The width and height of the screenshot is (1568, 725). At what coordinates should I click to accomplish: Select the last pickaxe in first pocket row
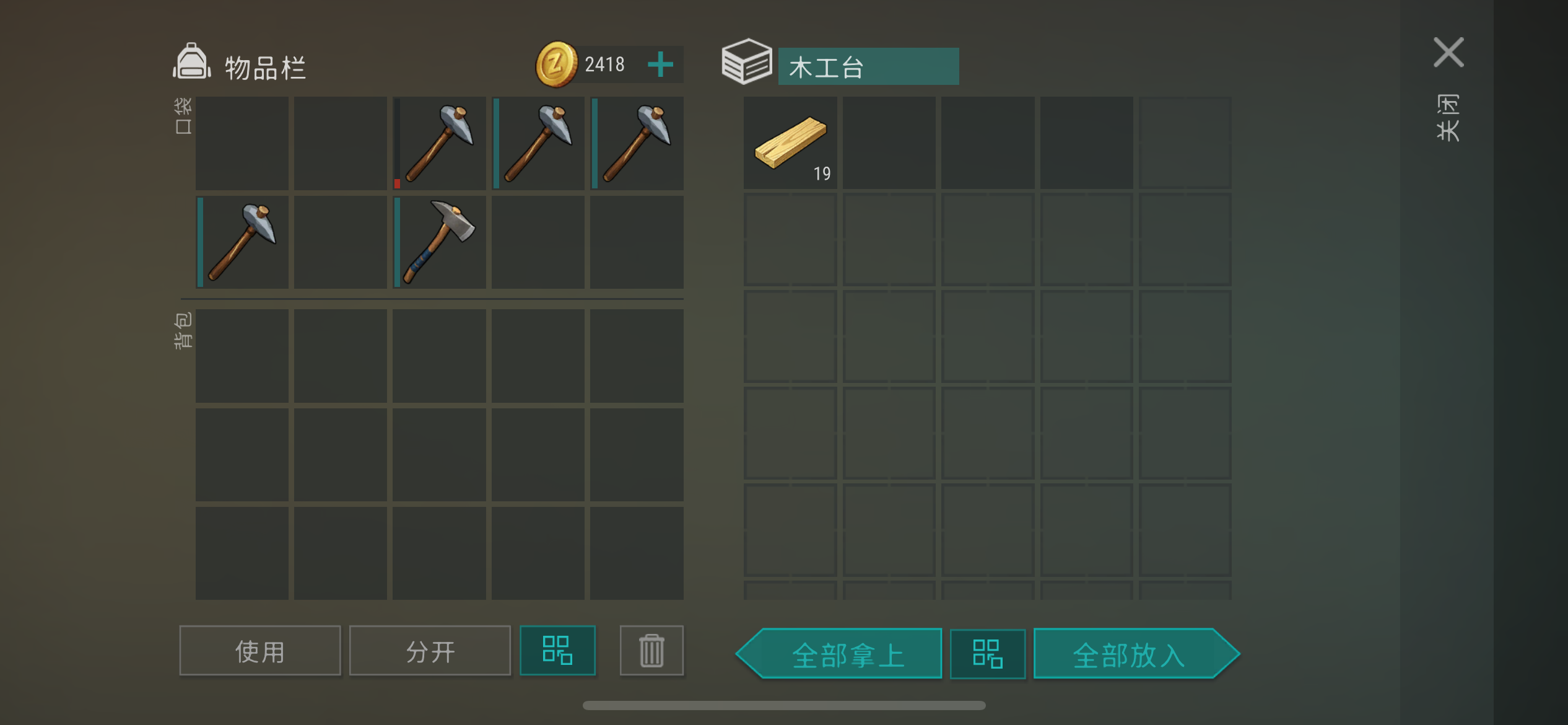(x=637, y=143)
